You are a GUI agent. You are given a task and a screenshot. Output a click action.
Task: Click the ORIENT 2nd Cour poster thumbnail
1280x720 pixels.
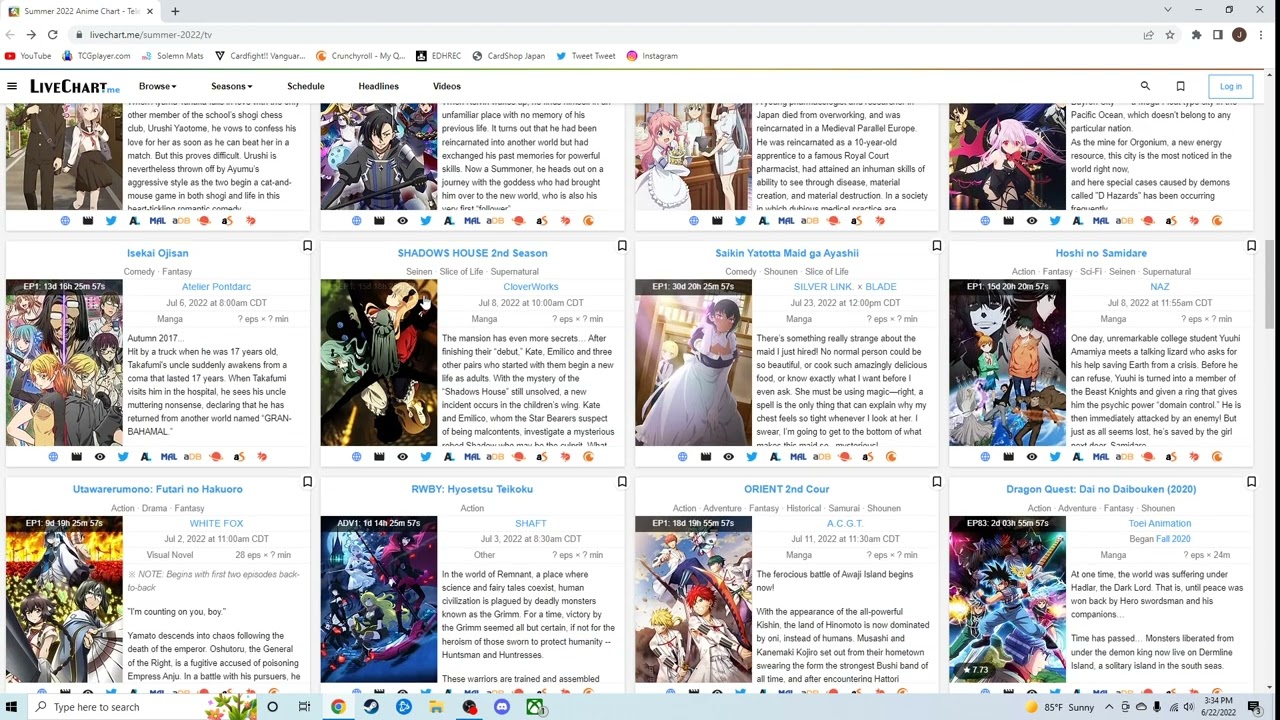click(692, 599)
